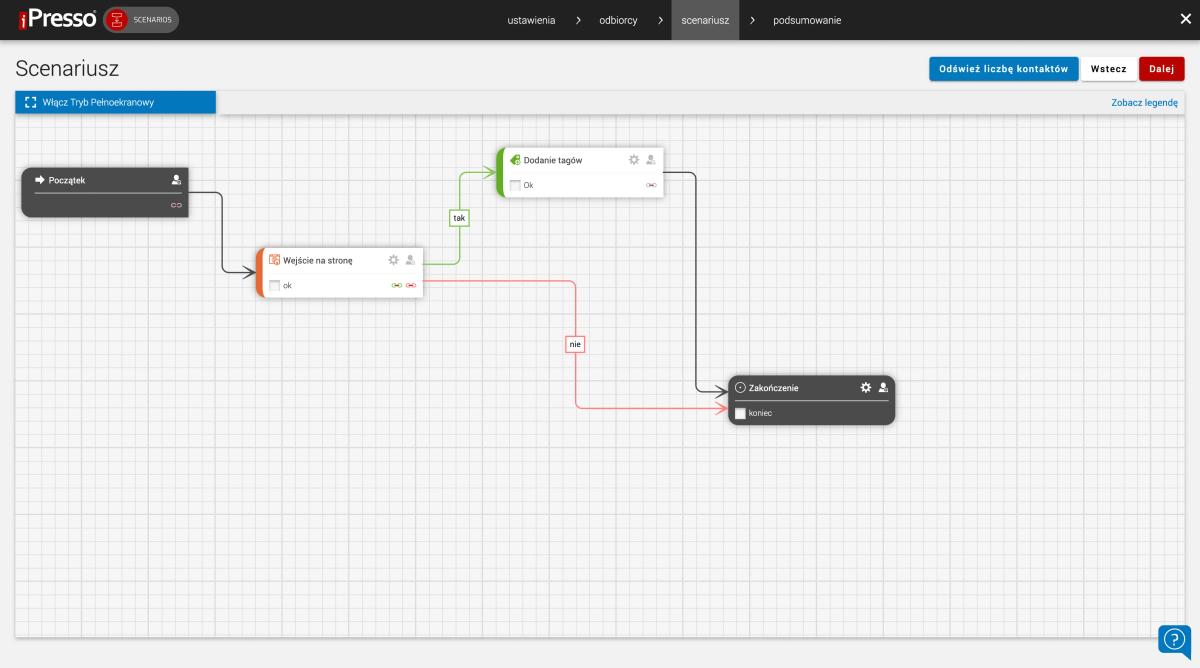Open settings gear of Wejście na stronę node
The image size is (1200, 668).
tap(393, 260)
